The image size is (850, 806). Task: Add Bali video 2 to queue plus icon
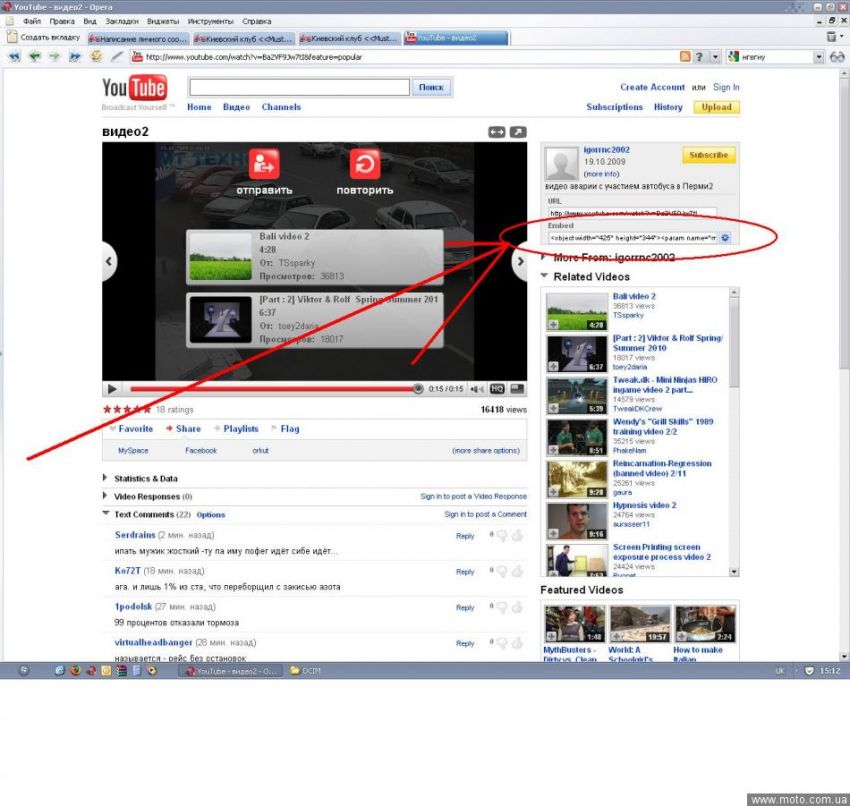553,325
